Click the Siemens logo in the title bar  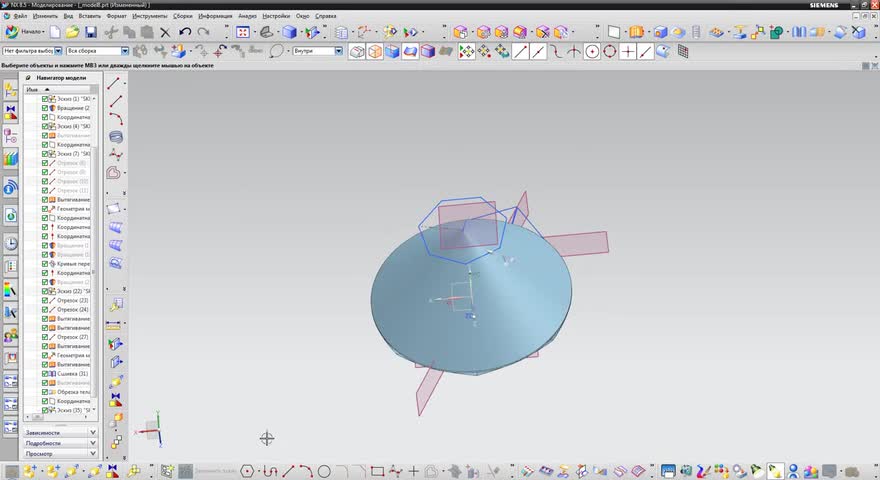pos(824,5)
